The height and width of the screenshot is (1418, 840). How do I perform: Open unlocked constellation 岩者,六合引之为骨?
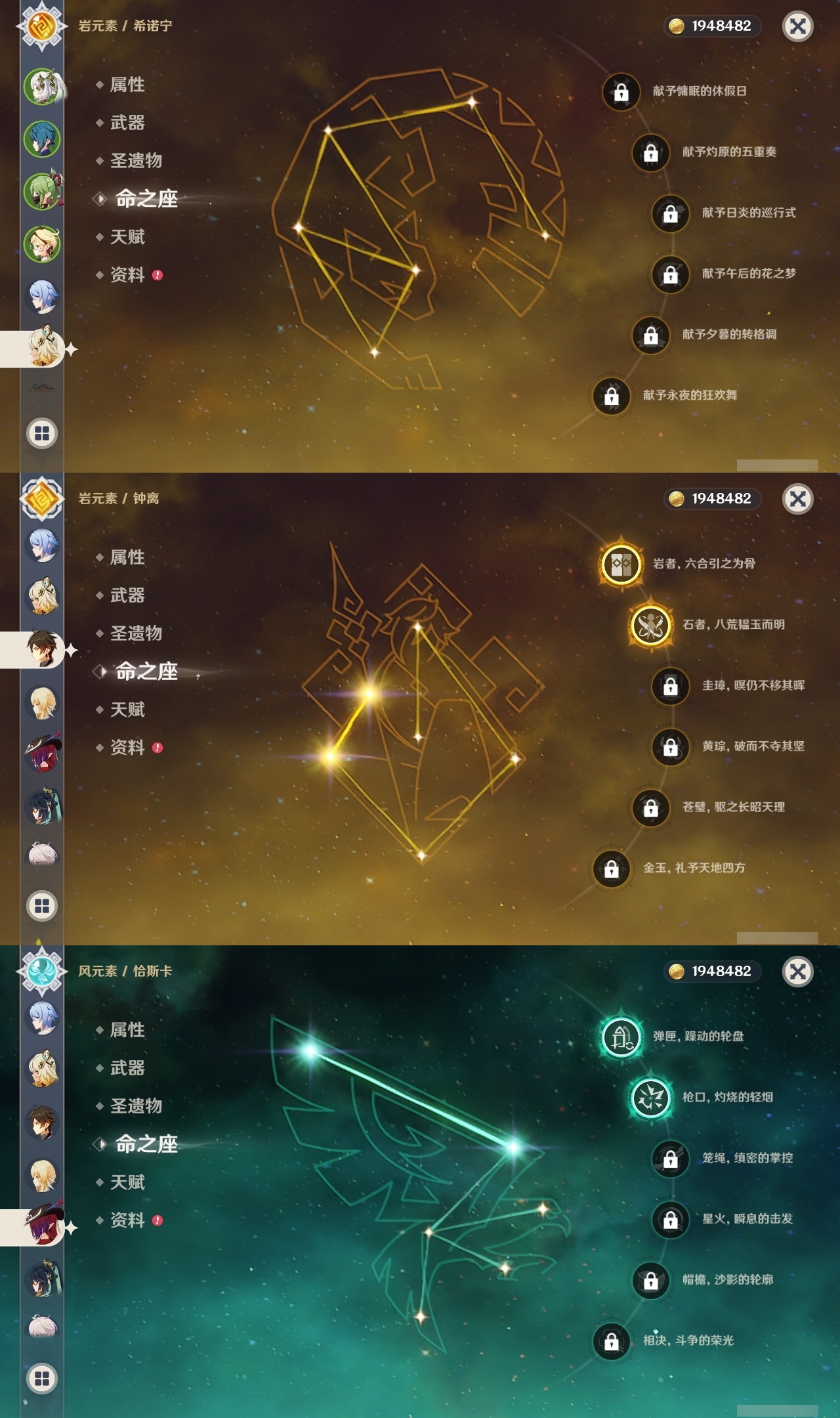click(621, 564)
